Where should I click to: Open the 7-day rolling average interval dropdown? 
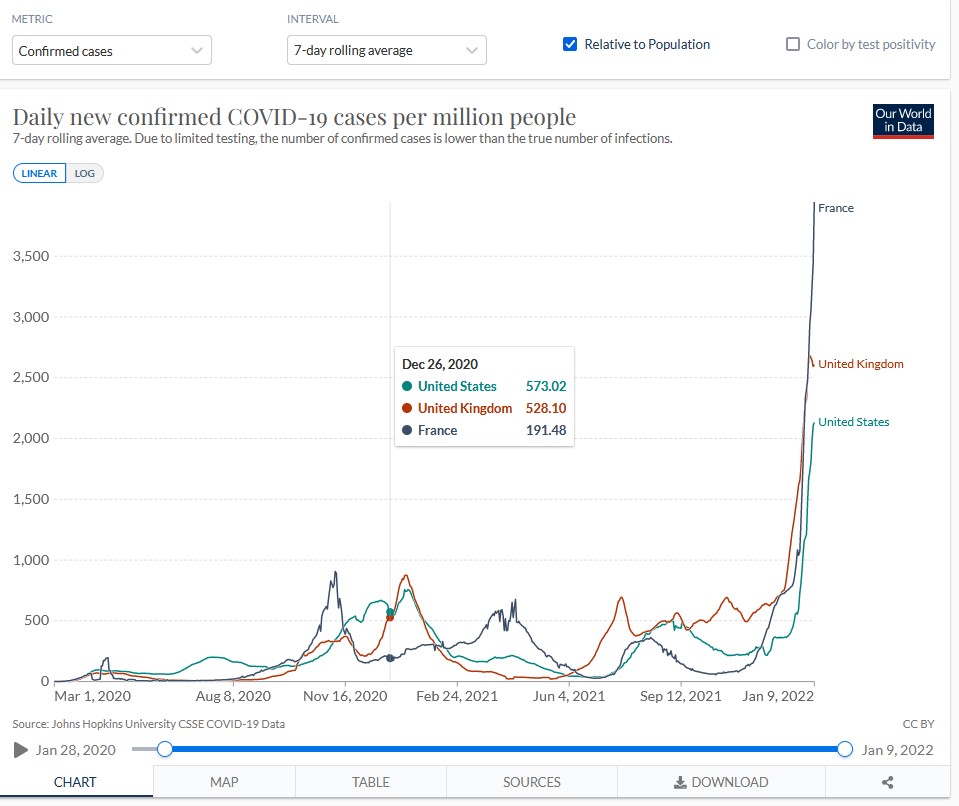tap(386, 50)
